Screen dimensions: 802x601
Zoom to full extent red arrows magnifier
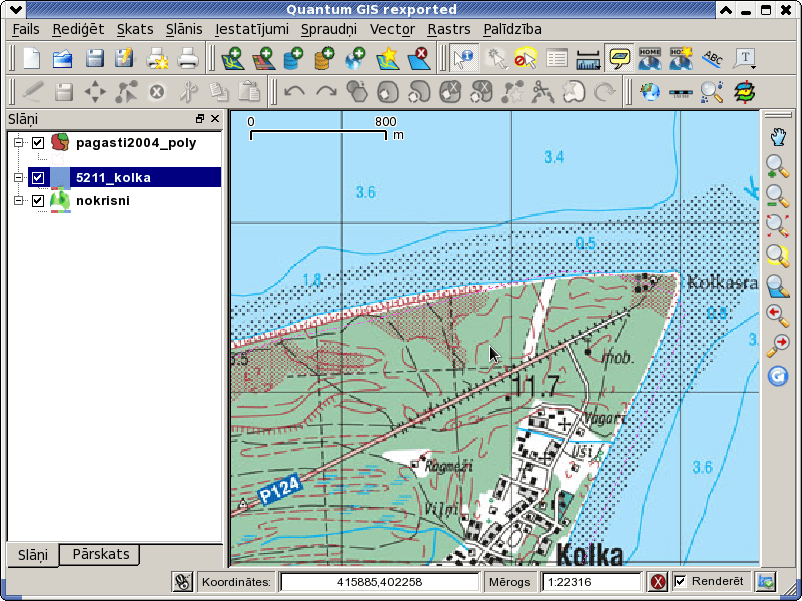[777, 226]
